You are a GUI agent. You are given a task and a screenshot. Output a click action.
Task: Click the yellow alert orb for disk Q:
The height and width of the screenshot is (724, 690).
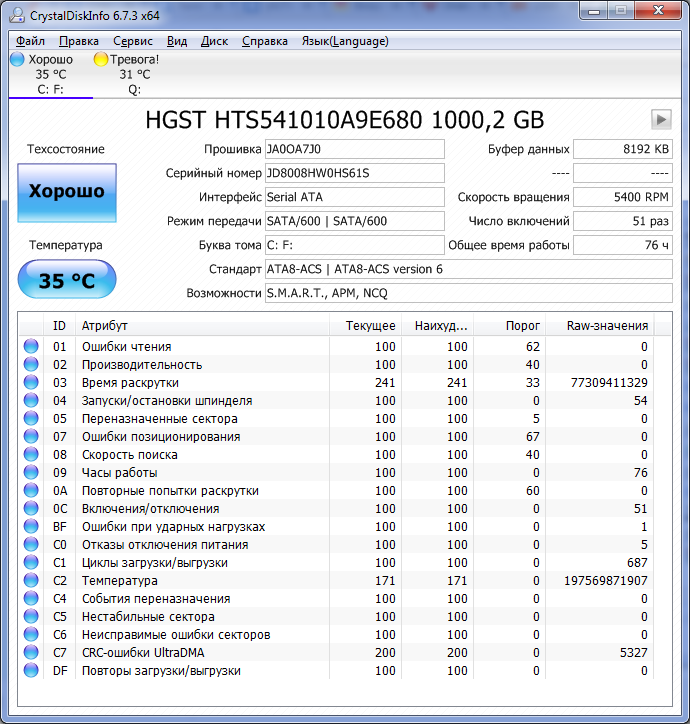point(101,59)
